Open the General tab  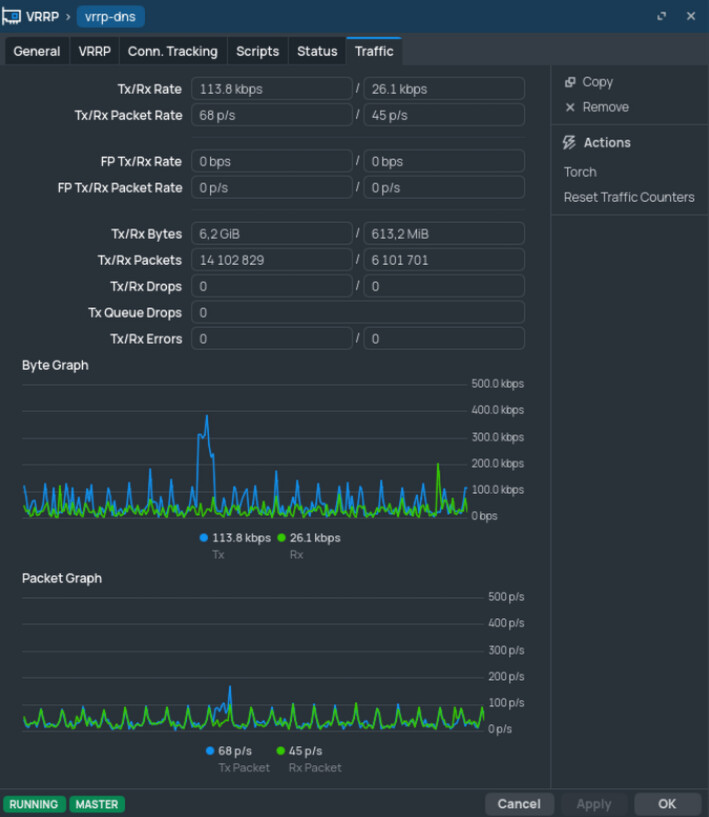37,51
